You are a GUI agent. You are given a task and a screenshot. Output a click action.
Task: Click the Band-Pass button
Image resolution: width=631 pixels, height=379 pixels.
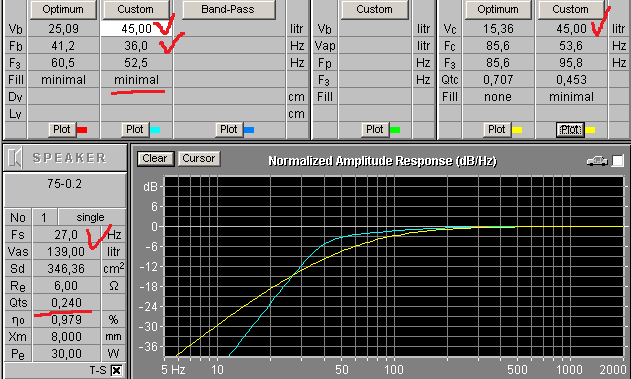[228, 9]
